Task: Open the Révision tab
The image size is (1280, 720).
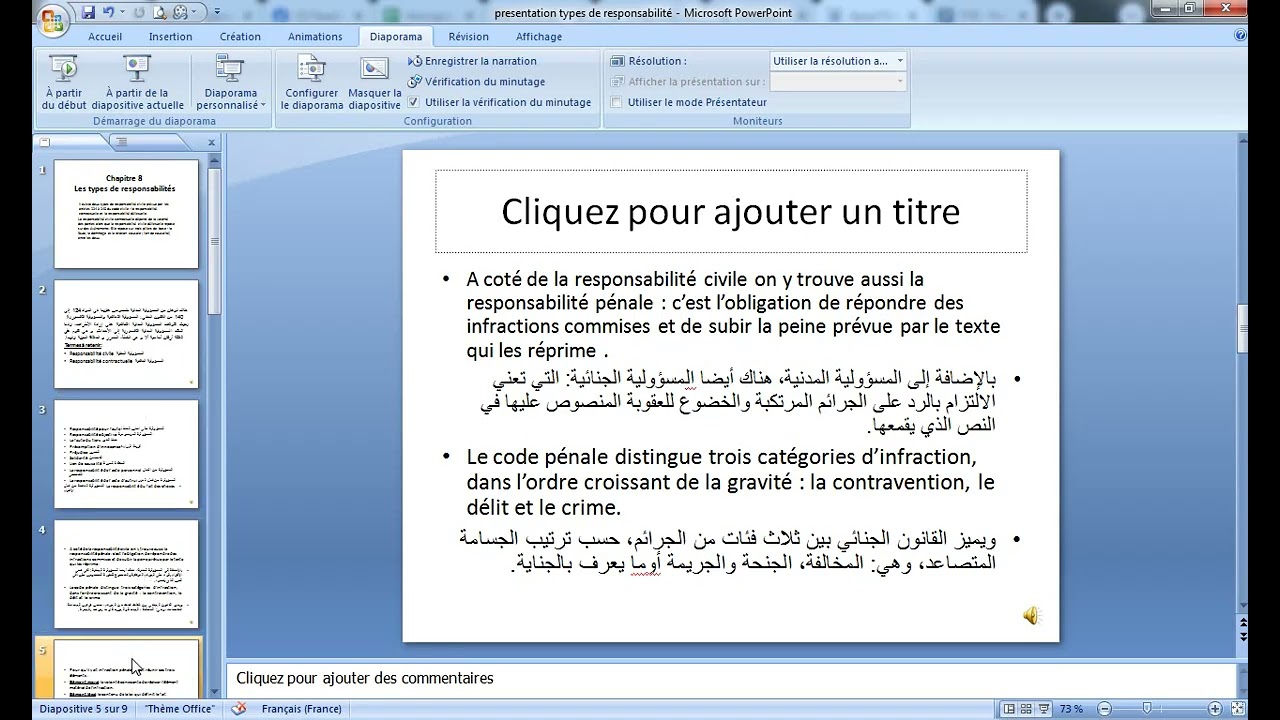Action: (469, 37)
